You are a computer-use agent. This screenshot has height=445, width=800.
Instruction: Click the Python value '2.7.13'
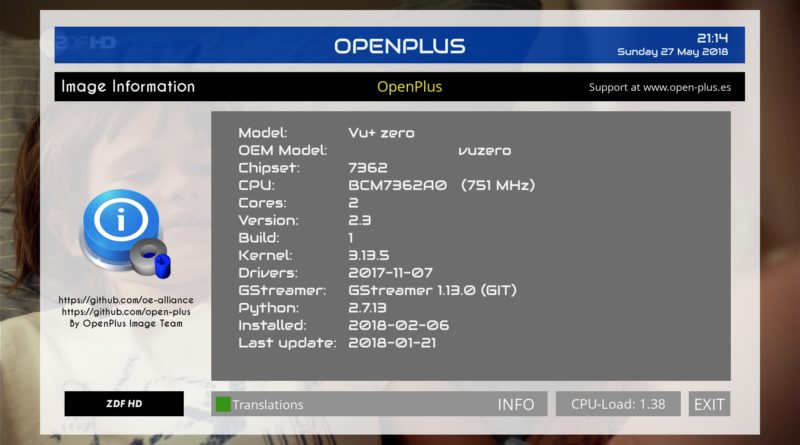pyautogui.click(x=367, y=308)
